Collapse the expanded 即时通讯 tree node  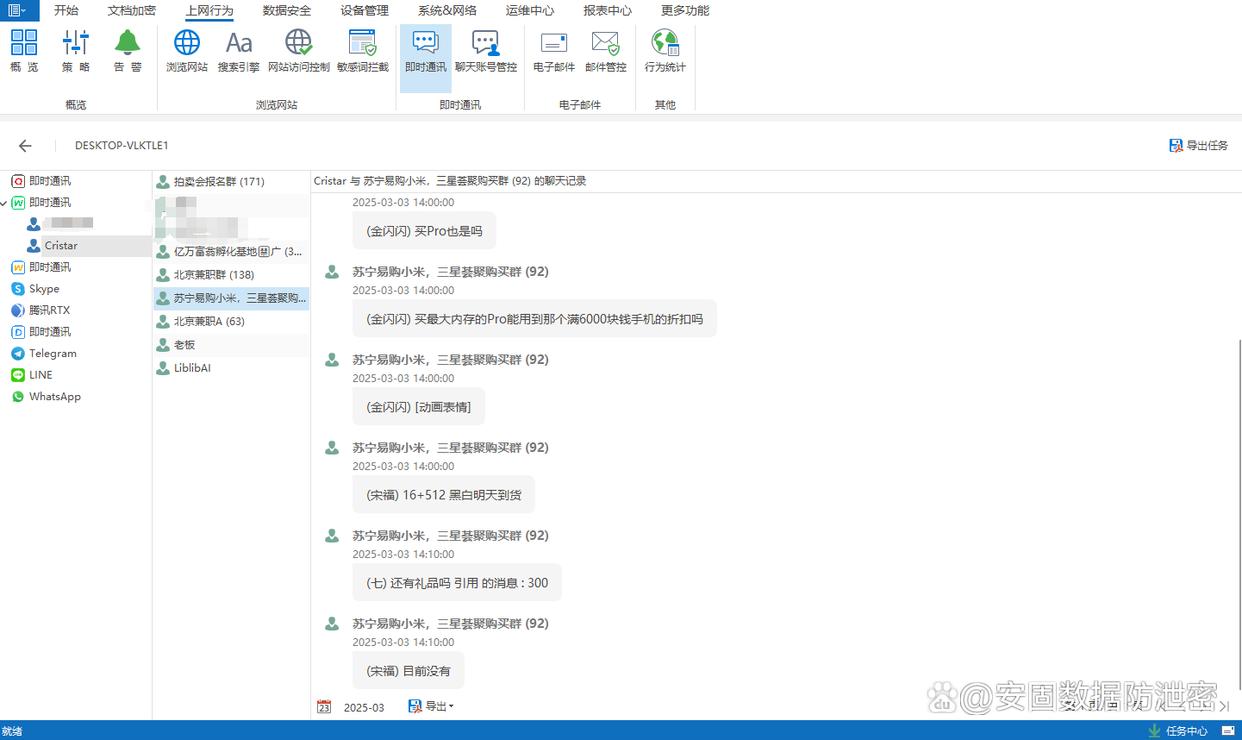pyautogui.click(x=5, y=203)
